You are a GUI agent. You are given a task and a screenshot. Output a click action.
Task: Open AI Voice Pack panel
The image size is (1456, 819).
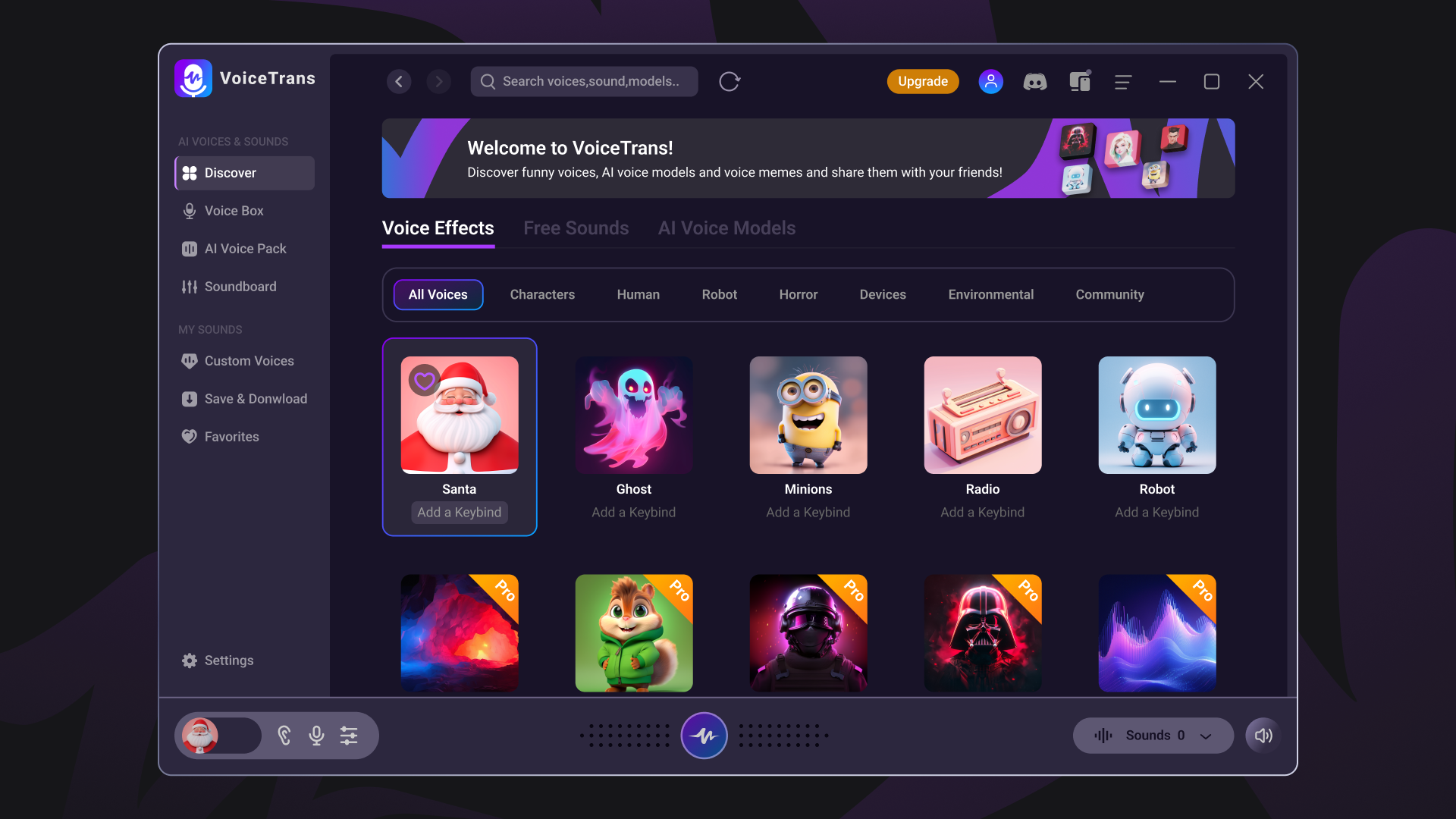[x=245, y=248]
